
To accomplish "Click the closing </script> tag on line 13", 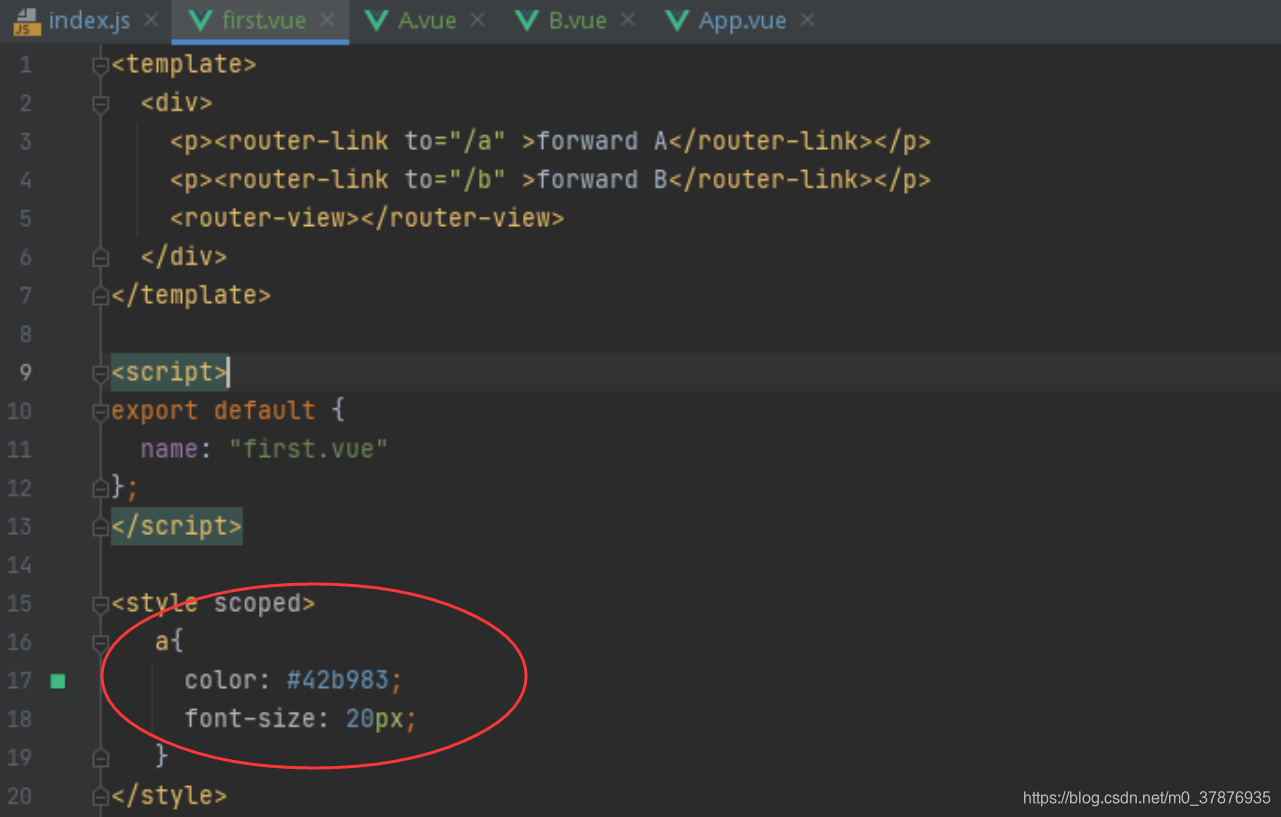I will pos(177,526).
